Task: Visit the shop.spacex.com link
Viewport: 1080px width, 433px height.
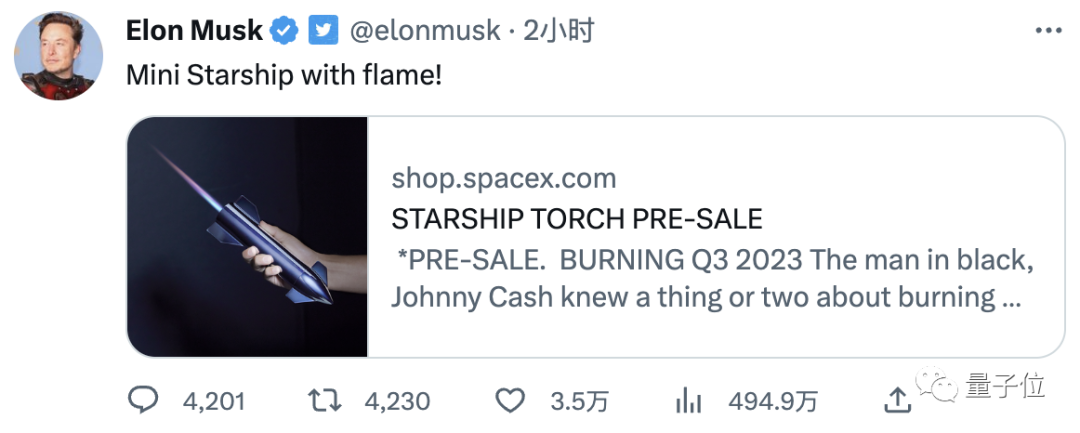Action: (x=503, y=179)
